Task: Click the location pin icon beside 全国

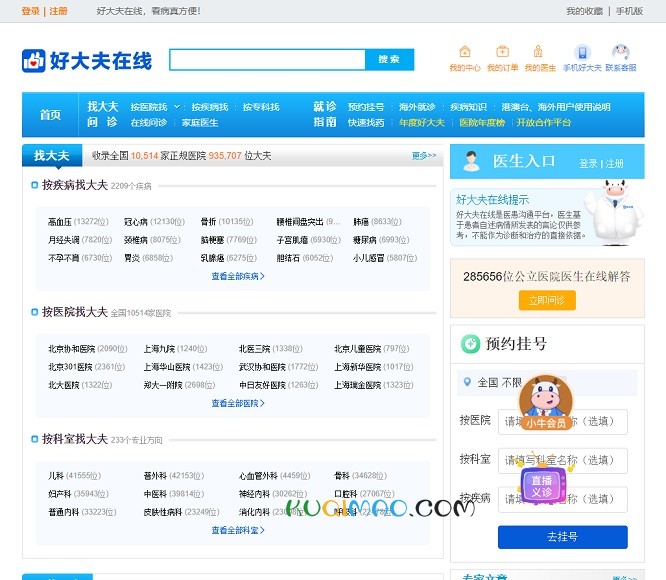Action: pyautogui.click(x=467, y=382)
